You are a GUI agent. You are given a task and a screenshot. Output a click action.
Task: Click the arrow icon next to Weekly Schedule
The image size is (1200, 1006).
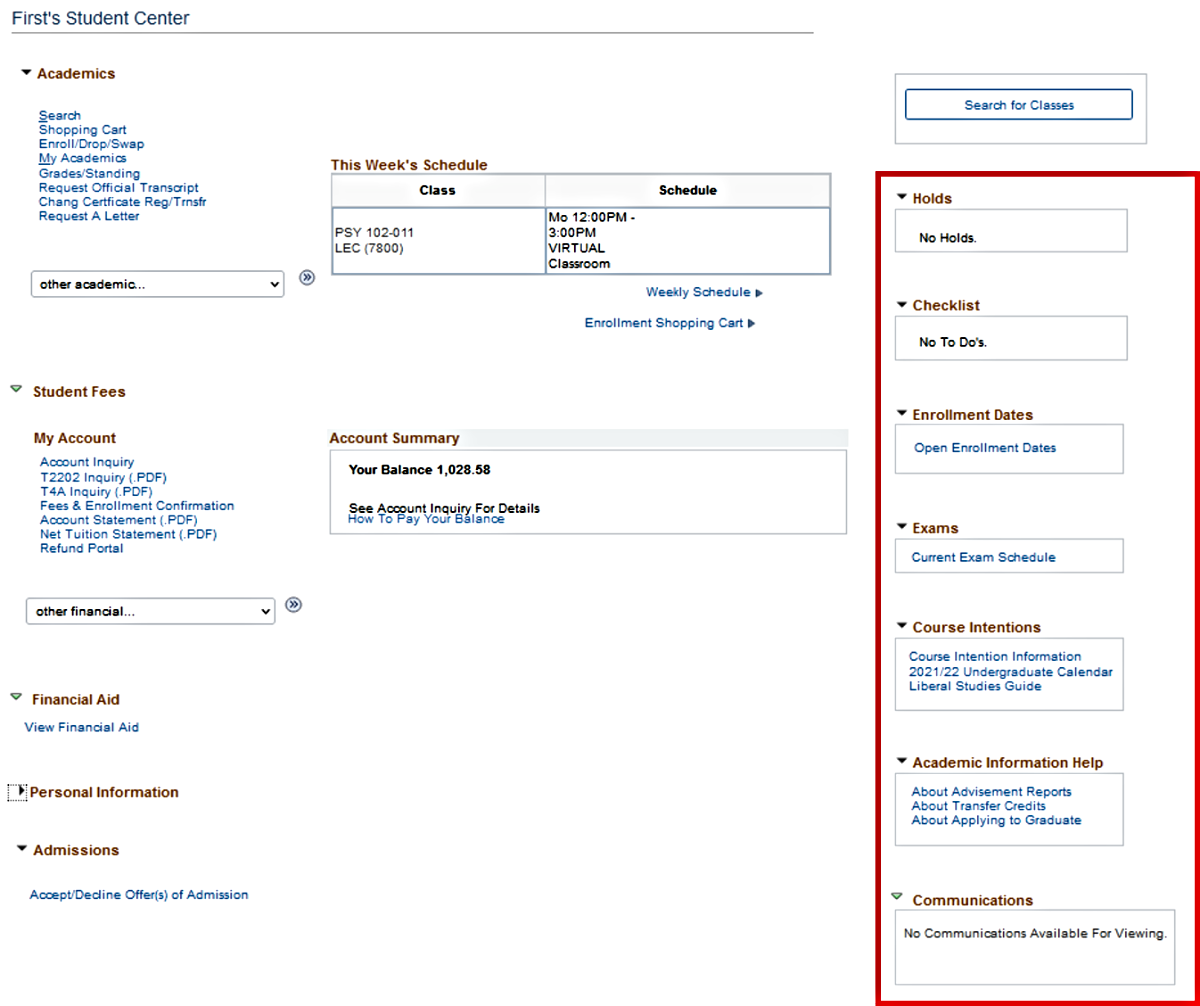[759, 293]
